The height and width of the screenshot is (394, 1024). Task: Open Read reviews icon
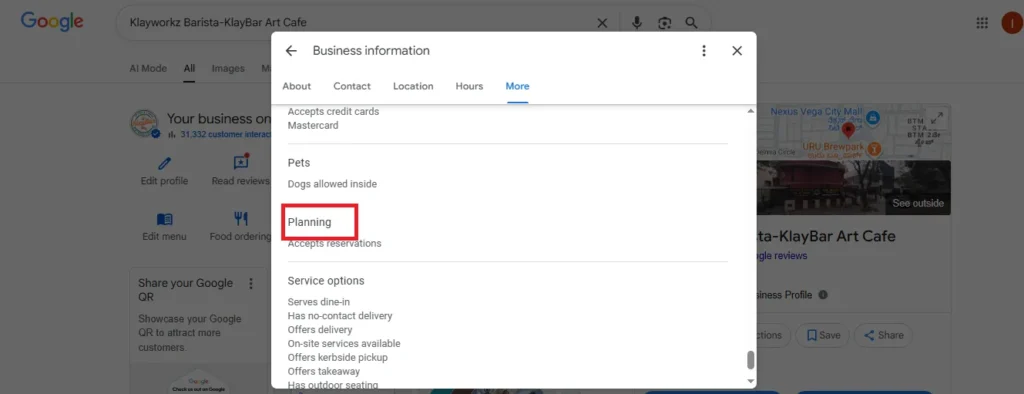click(x=241, y=162)
